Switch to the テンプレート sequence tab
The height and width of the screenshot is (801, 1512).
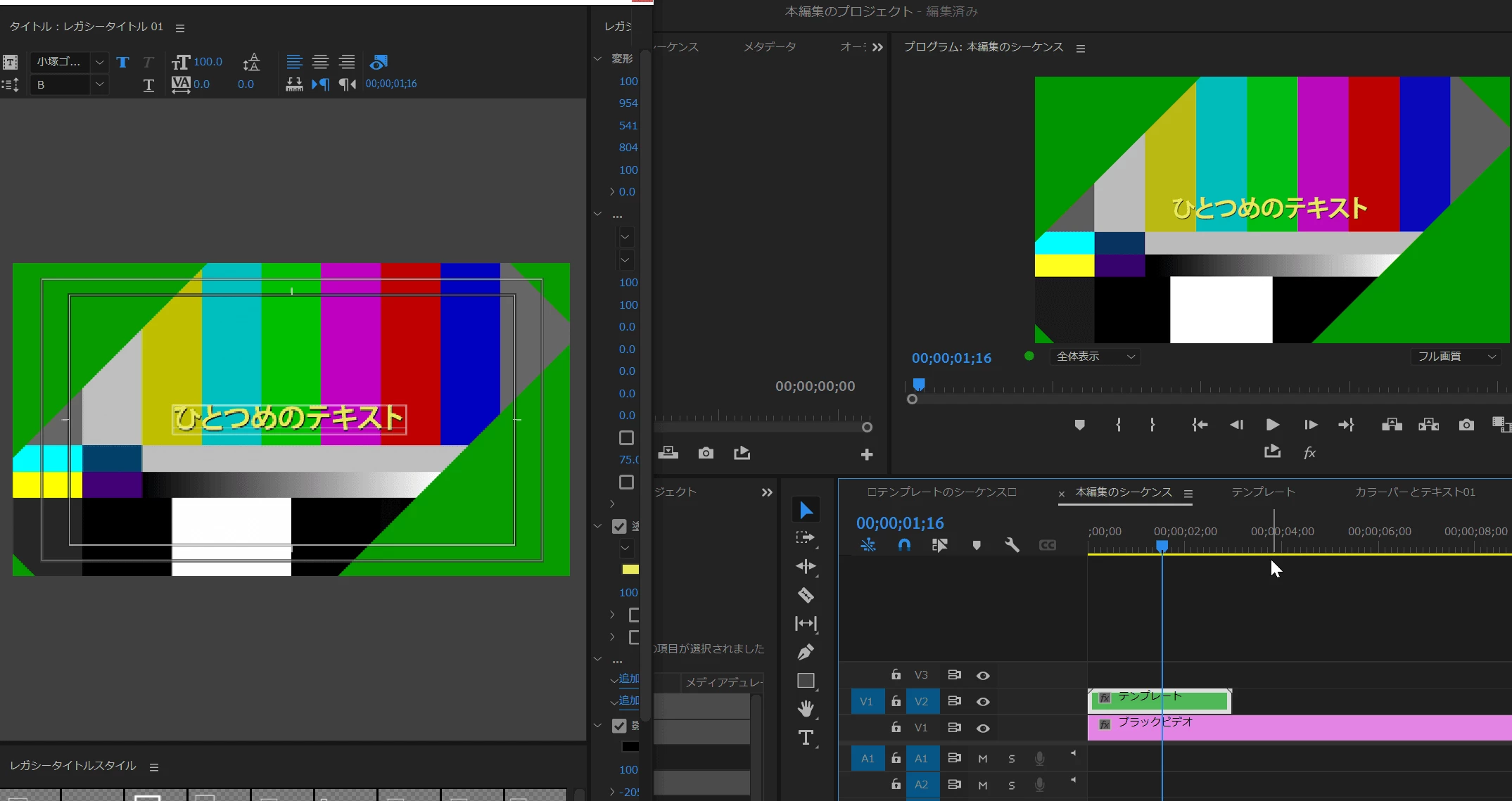(x=1263, y=492)
